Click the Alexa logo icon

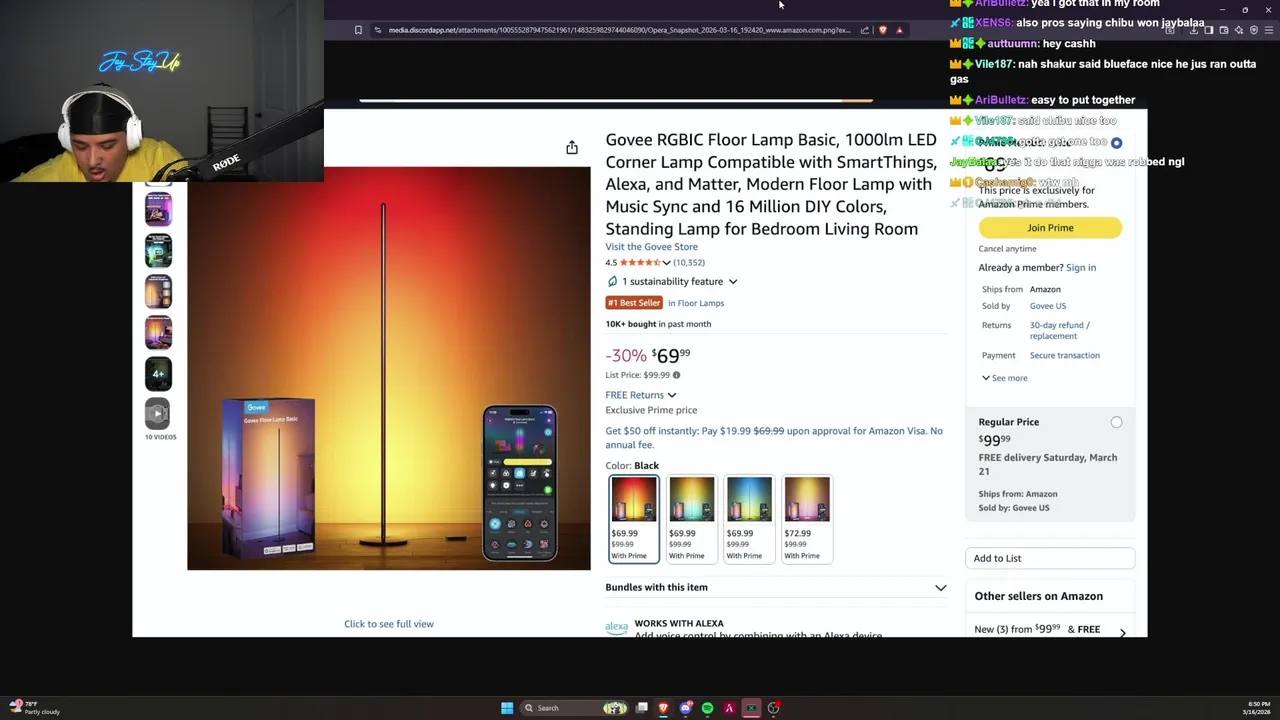point(616,628)
